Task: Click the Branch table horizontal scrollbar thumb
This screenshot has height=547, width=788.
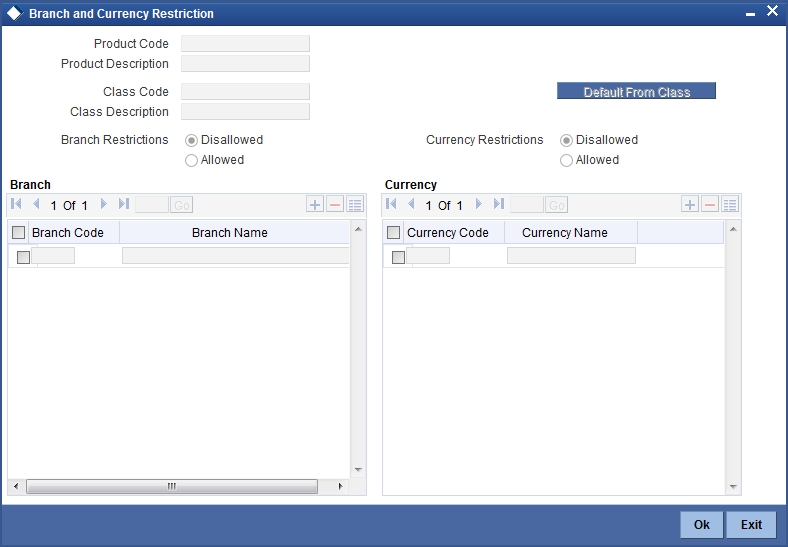Action: pos(172,486)
